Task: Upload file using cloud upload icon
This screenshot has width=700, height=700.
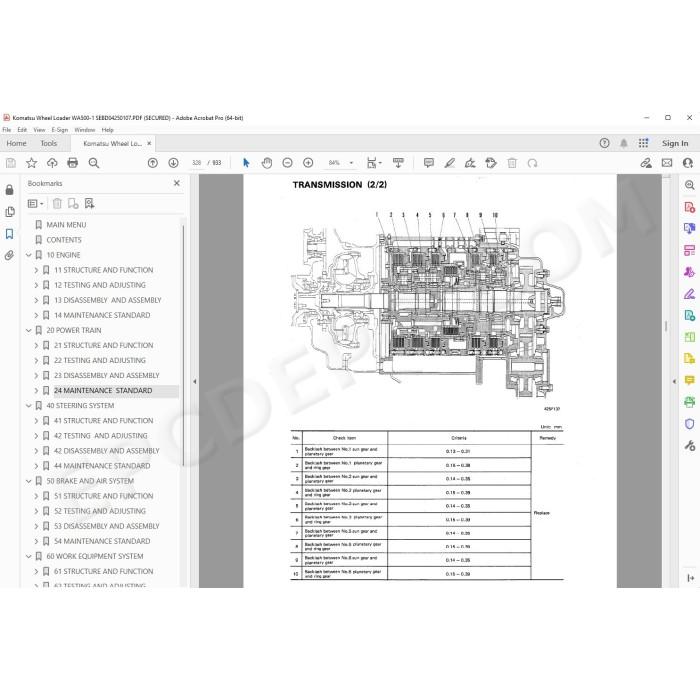Action: pos(52,163)
